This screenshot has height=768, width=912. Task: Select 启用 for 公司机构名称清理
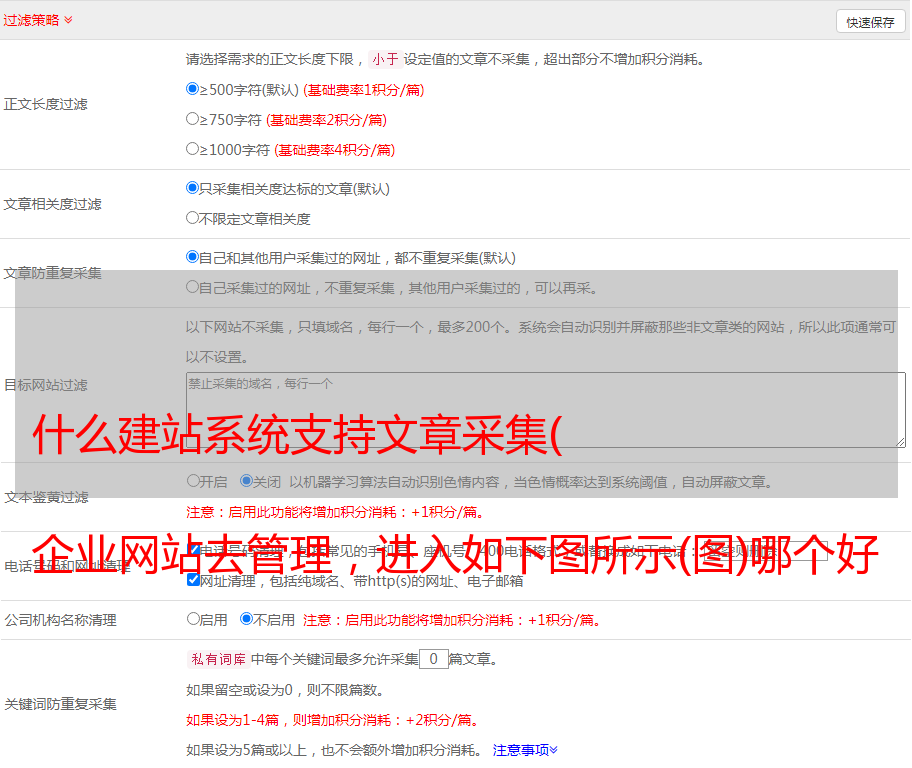[193, 619]
